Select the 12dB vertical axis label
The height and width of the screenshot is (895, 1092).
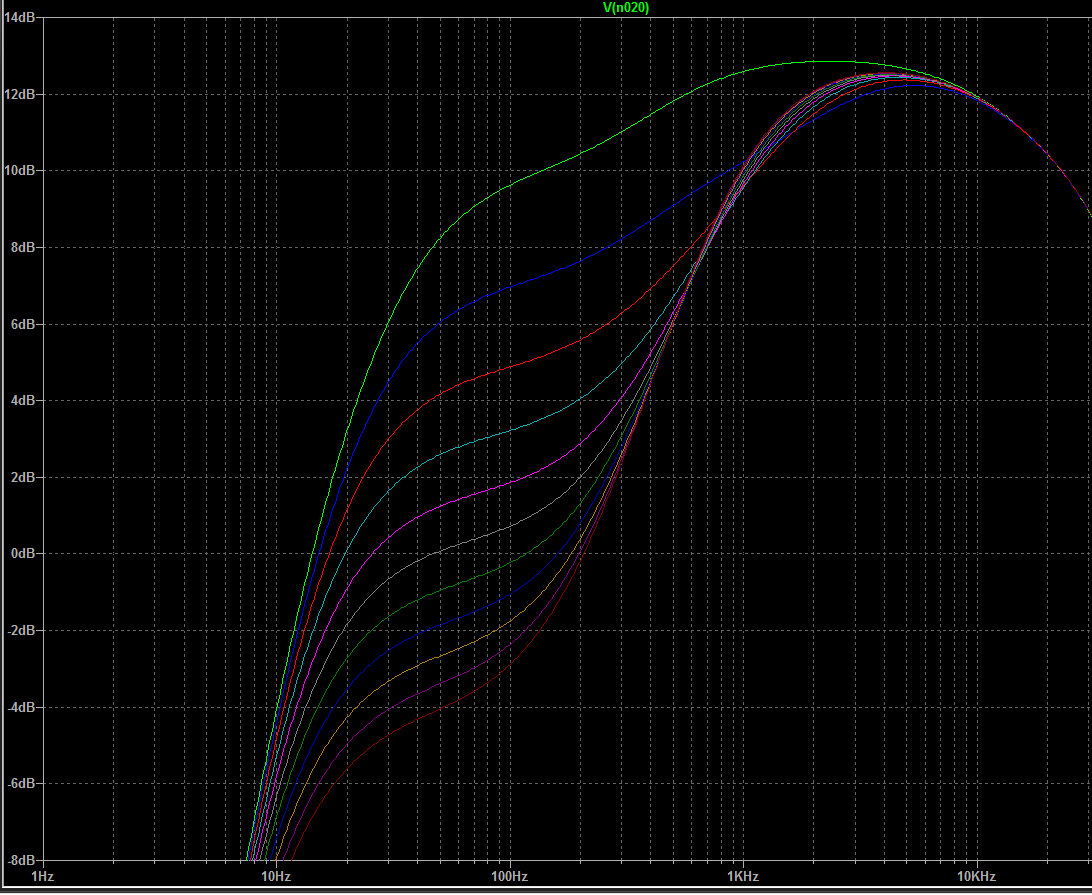coord(20,94)
